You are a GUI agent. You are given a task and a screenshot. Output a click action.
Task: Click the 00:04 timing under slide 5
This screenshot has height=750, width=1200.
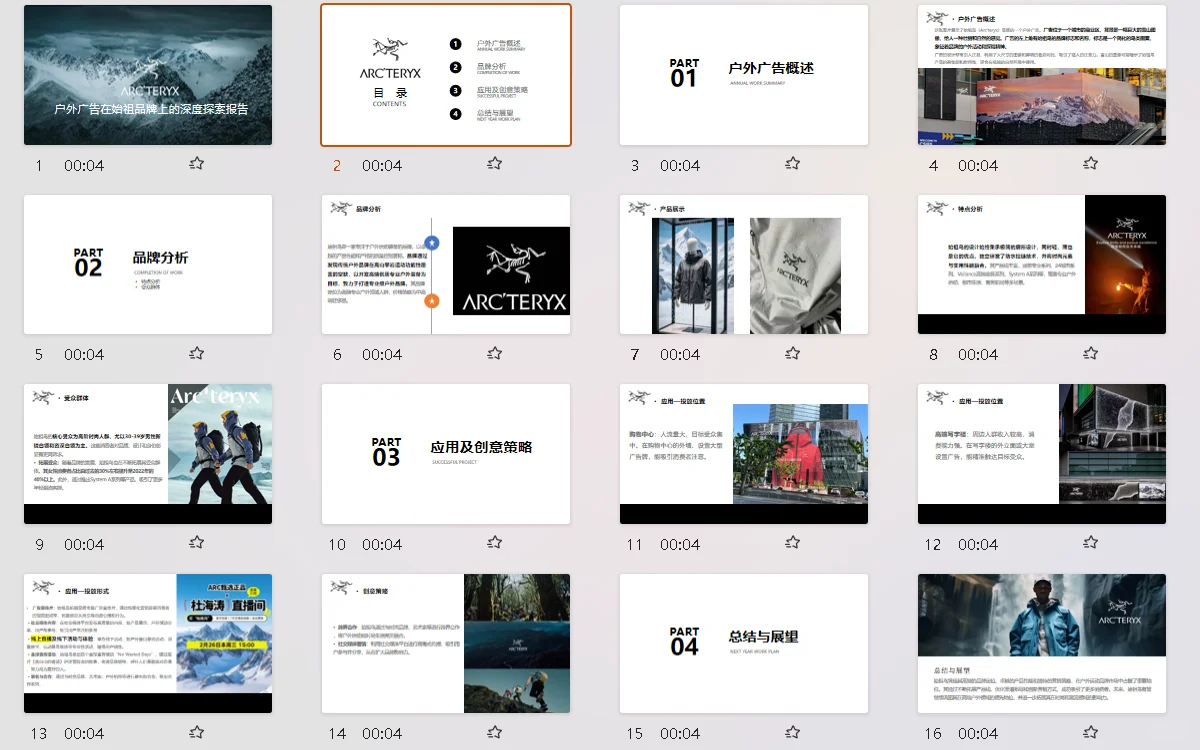tap(84, 355)
